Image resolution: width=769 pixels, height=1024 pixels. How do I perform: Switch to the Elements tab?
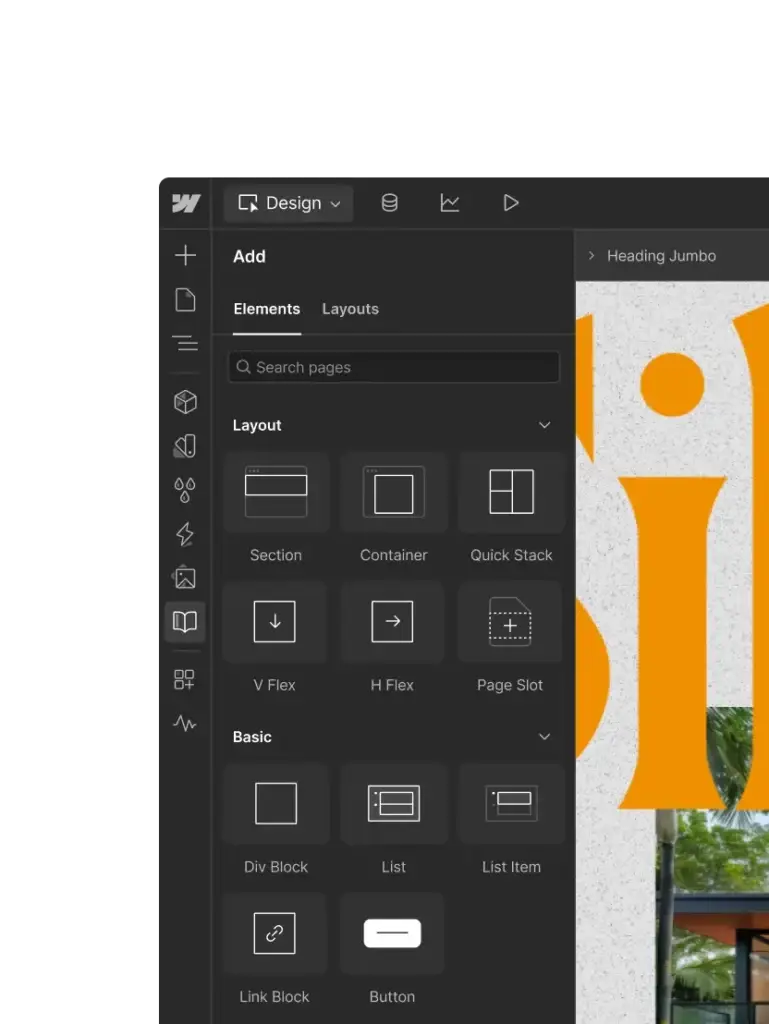(x=267, y=309)
